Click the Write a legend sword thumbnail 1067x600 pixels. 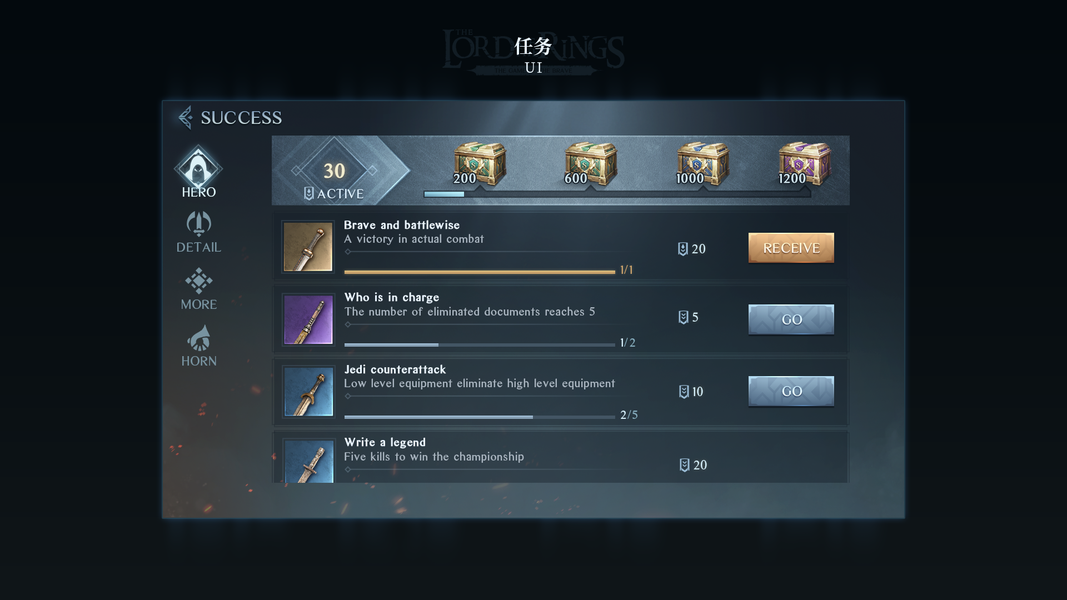point(308,461)
